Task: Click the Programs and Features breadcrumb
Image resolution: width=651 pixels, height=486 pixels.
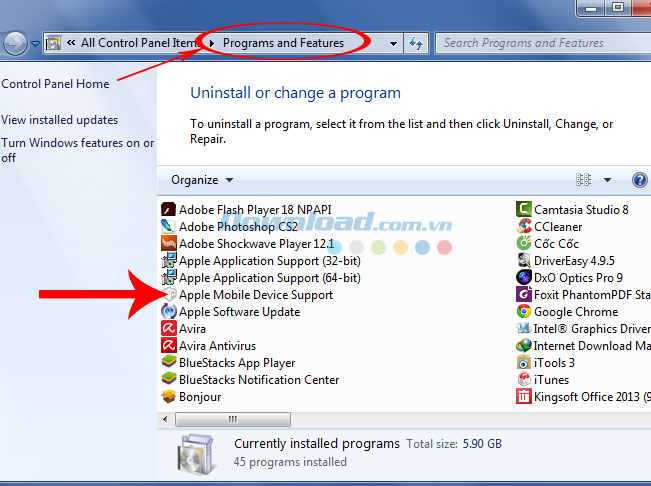Action: click(x=284, y=43)
